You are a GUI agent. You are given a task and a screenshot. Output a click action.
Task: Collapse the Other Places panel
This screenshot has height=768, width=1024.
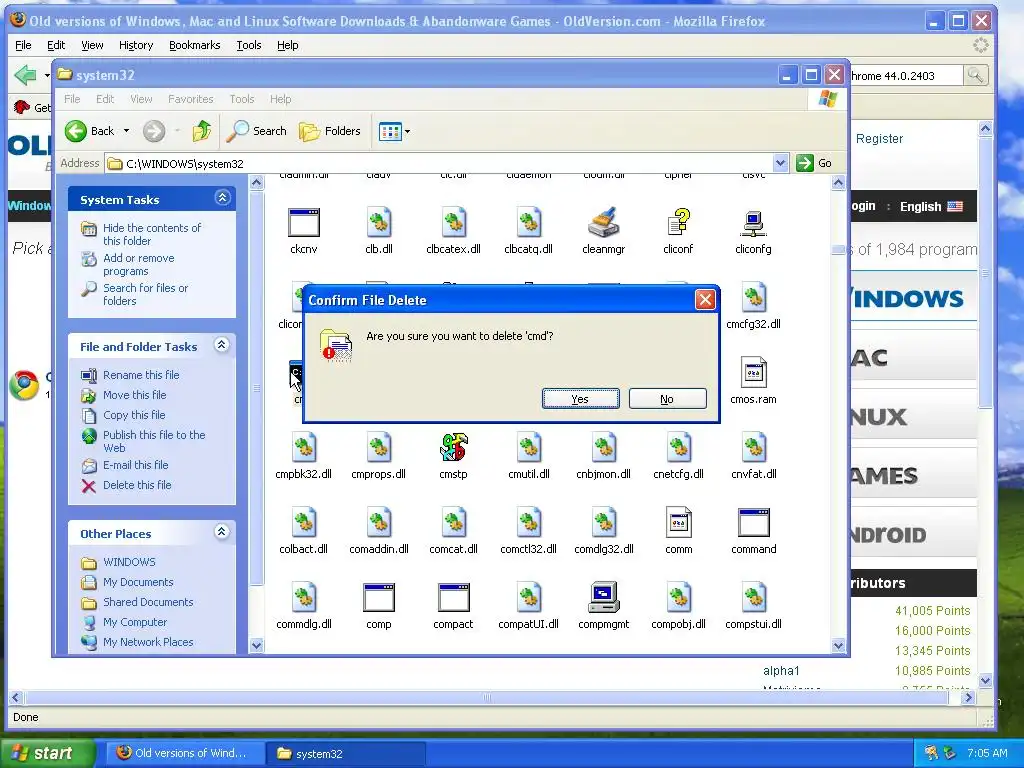click(222, 532)
